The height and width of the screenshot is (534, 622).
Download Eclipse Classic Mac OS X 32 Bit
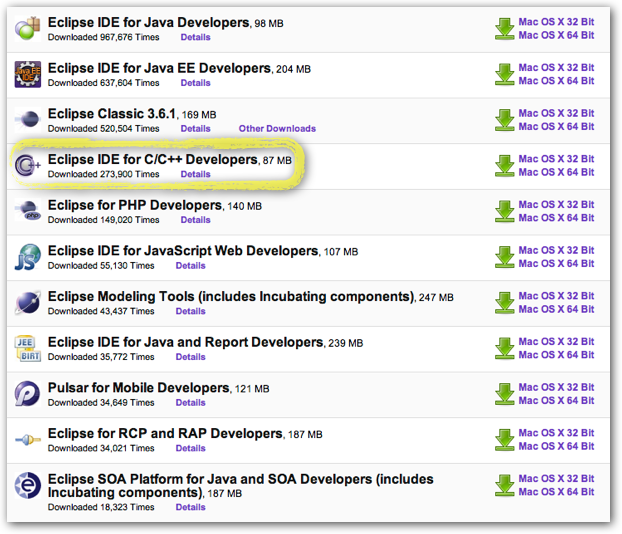point(556,113)
